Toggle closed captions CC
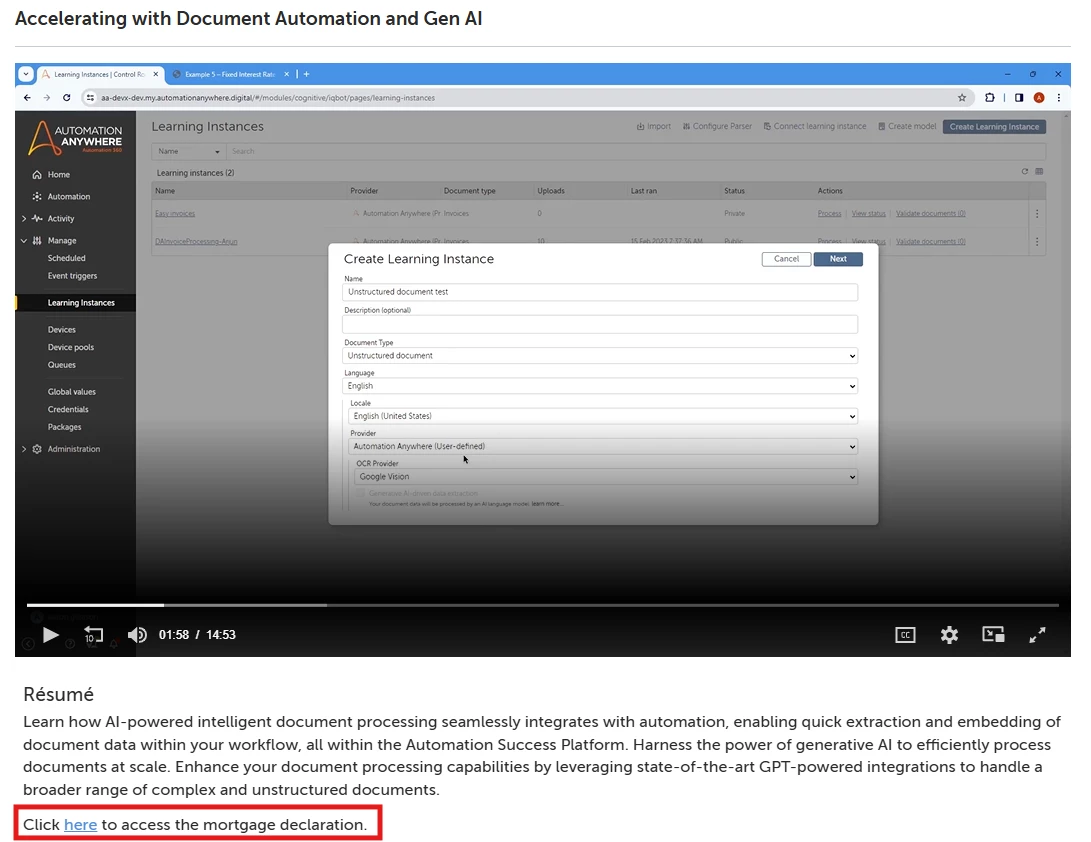The height and width of the screenshot is (842, 1091). [905, 635]
